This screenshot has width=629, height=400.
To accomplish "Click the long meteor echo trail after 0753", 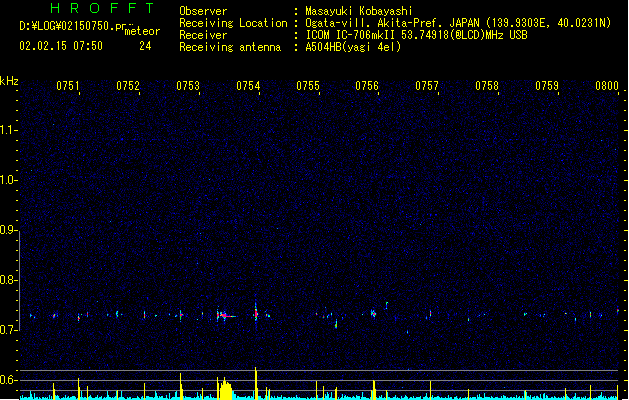I will click(227, 316).
